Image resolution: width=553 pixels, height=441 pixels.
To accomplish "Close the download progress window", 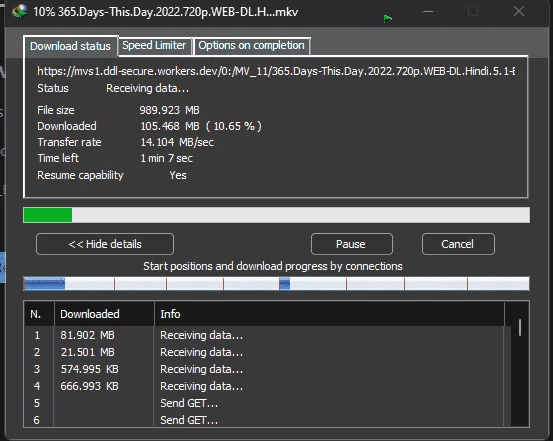I will pos(519,11).
